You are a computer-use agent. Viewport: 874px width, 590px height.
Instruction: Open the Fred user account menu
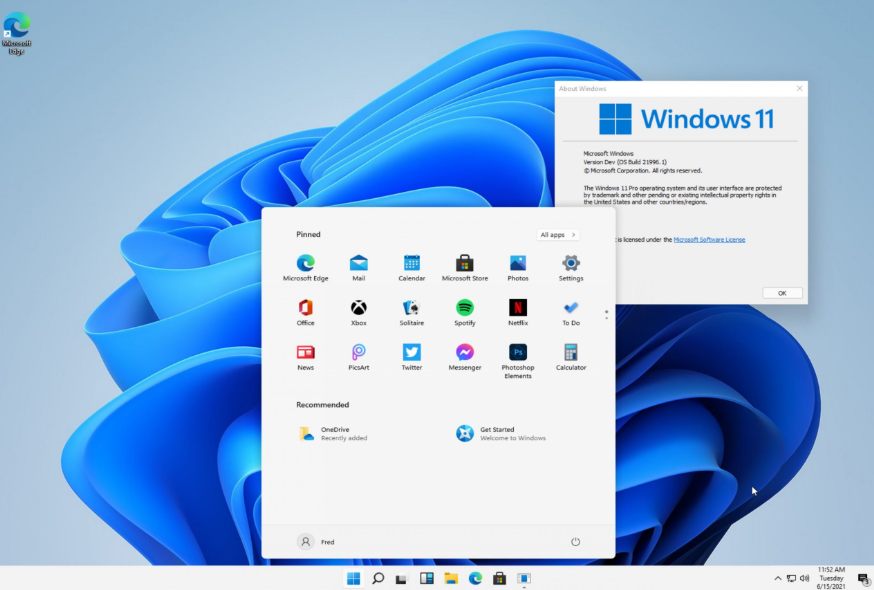pos(316,542)
